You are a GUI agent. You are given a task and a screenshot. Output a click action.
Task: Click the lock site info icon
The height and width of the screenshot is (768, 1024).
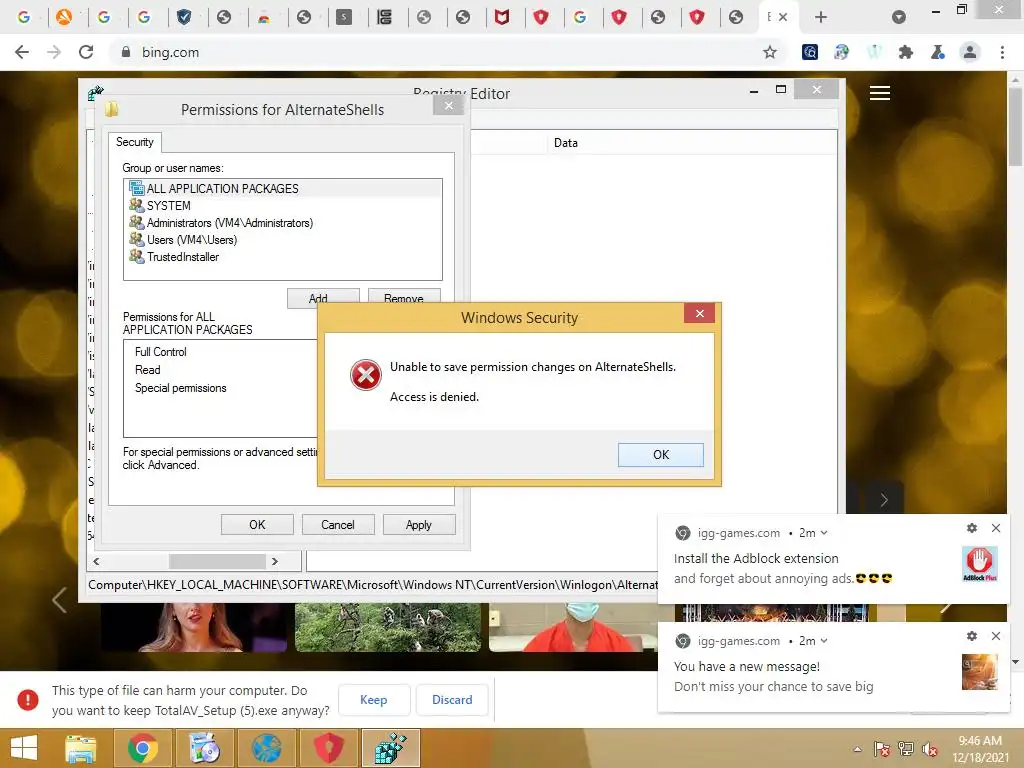[x=126, y=52]
